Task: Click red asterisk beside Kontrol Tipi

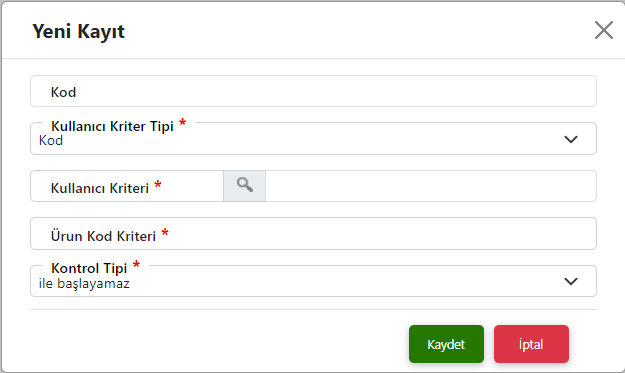Action: (136, 264)
